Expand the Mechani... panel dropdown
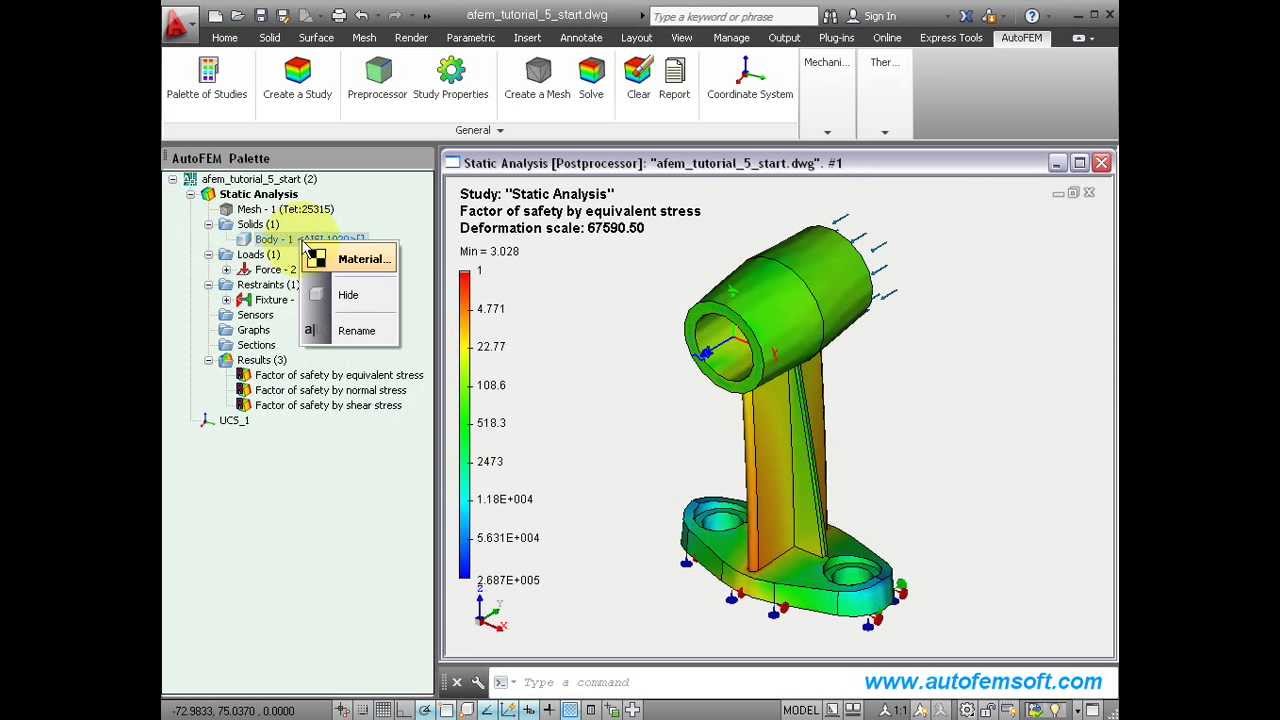 [x=827, y=132]
